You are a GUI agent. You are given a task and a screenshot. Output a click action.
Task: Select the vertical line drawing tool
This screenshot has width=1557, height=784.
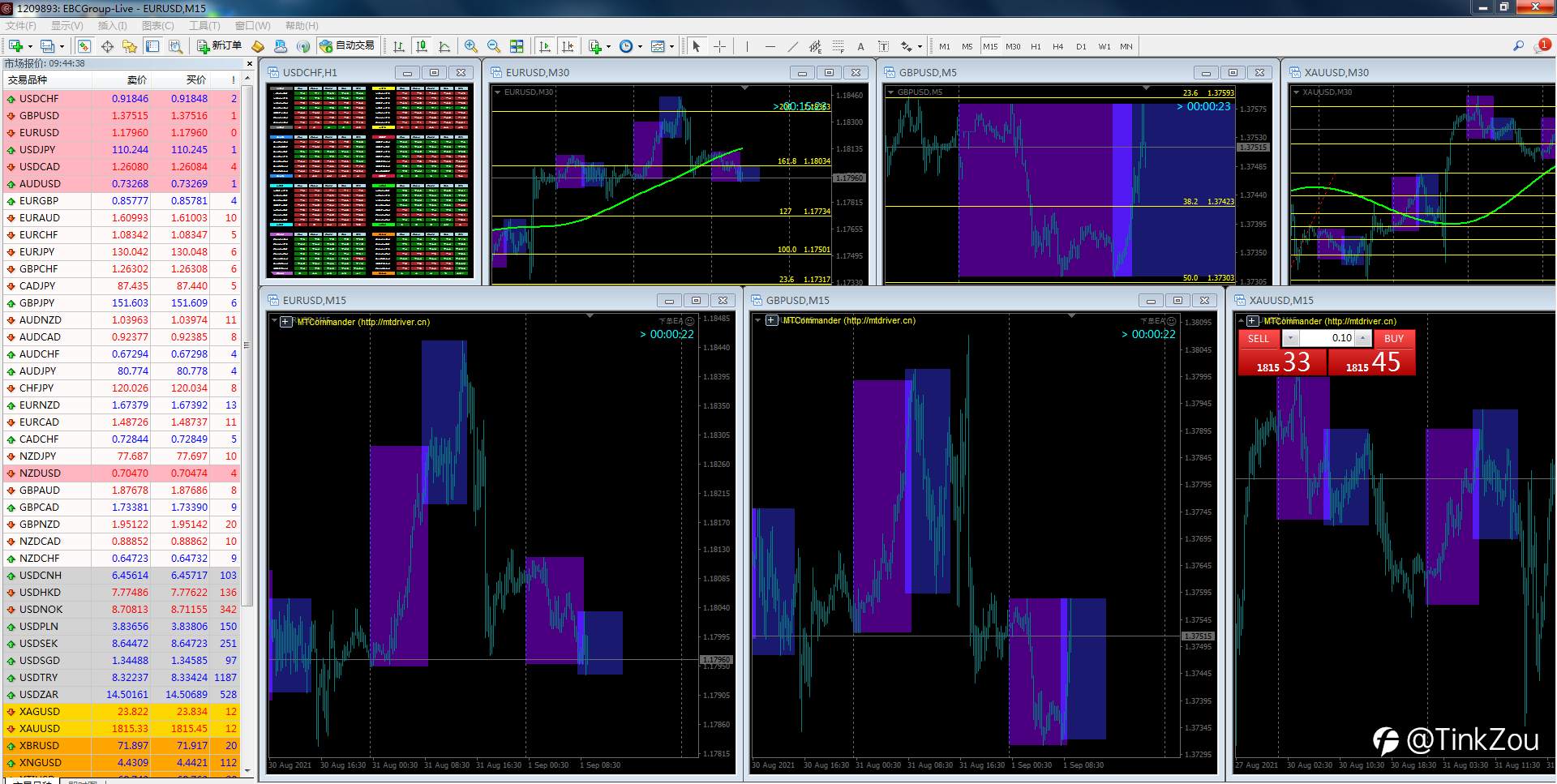tap(747, 46)
